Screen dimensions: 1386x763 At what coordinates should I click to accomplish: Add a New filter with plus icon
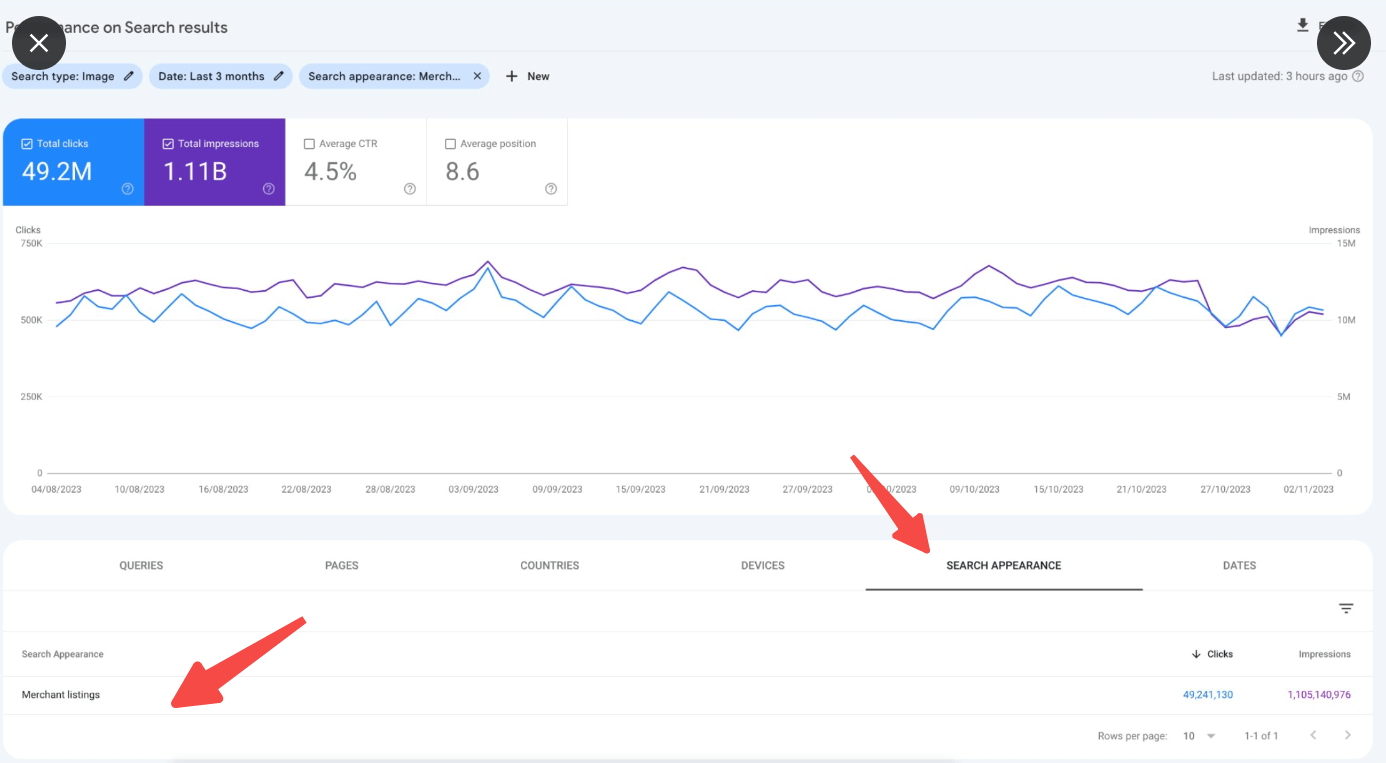coord(527,76)
